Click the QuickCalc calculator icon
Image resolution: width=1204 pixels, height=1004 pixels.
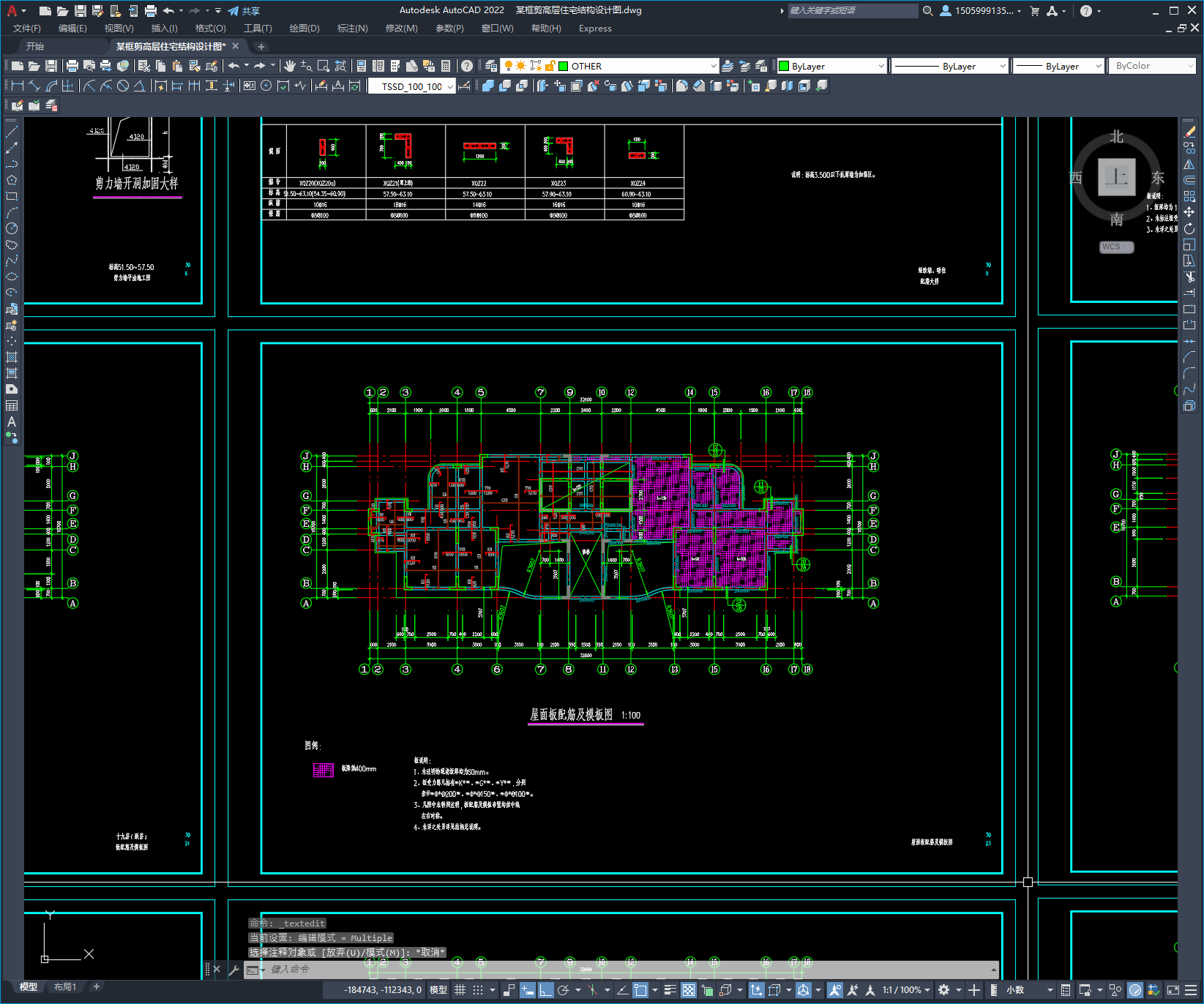coord(446,66)
